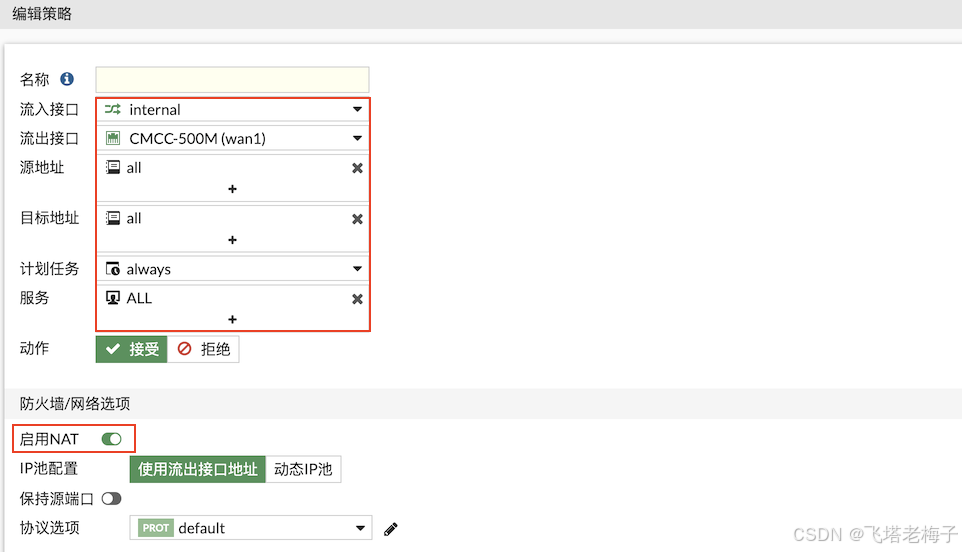The image size is (962, 552).
Task: Remove 'all' from 源地址
Action: pos(357,168)
